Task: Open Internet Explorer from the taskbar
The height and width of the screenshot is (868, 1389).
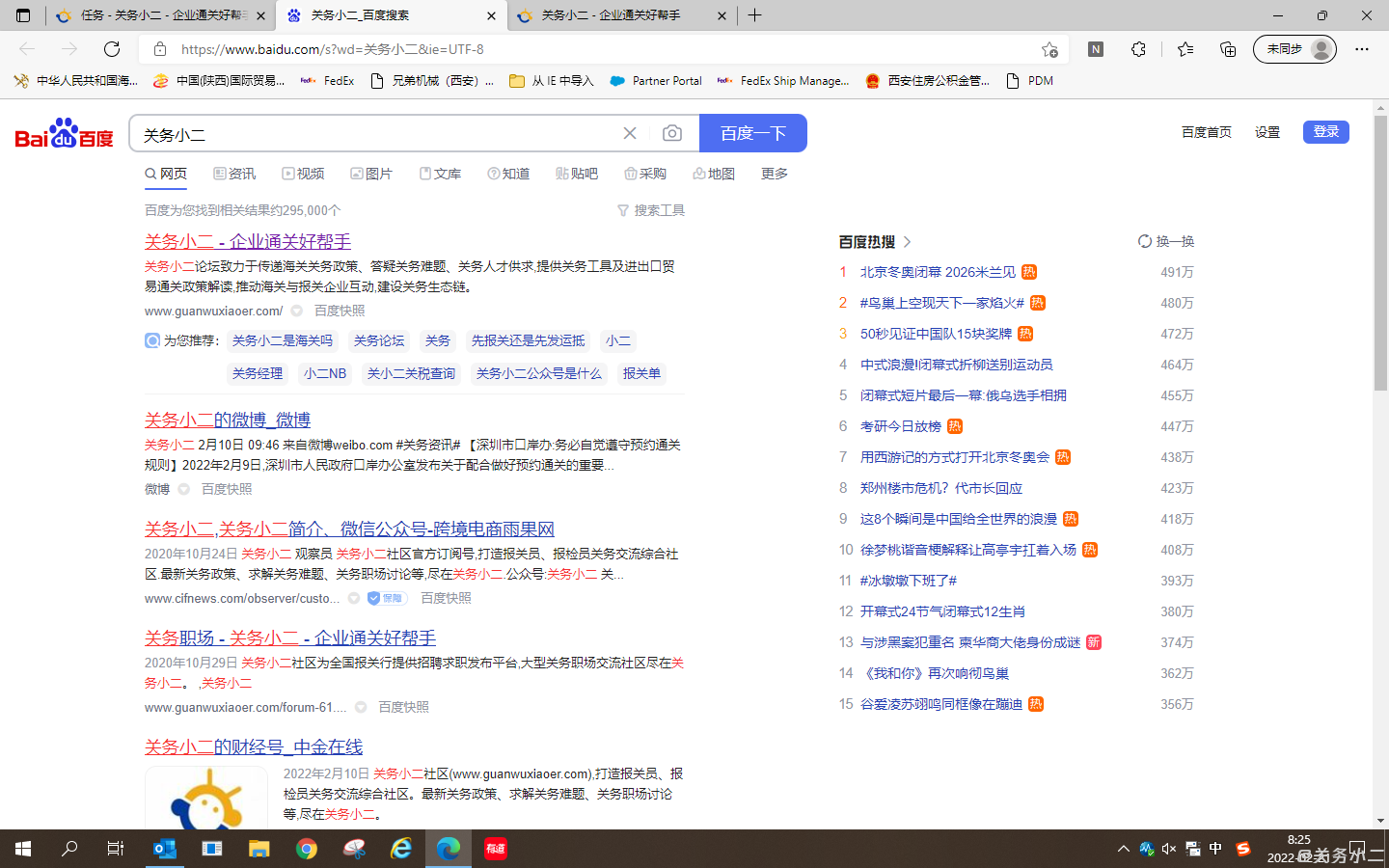Action: pos(401,849)
